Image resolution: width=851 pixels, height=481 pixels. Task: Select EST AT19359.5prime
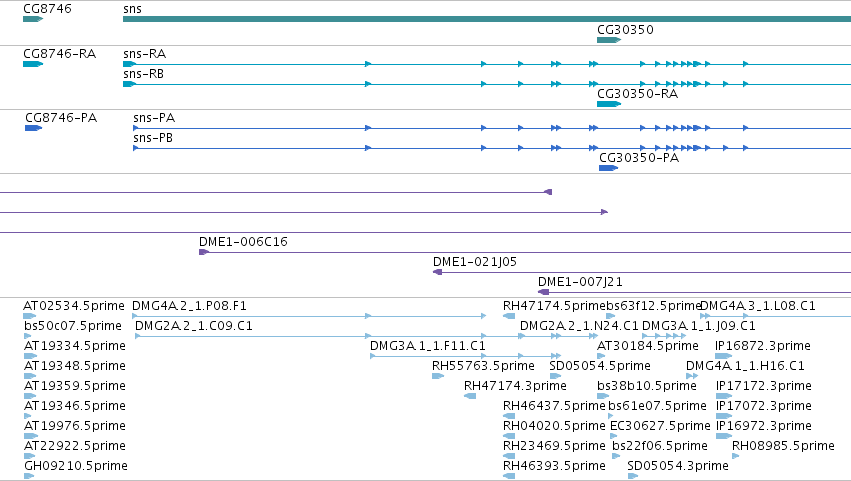[30, 396]
